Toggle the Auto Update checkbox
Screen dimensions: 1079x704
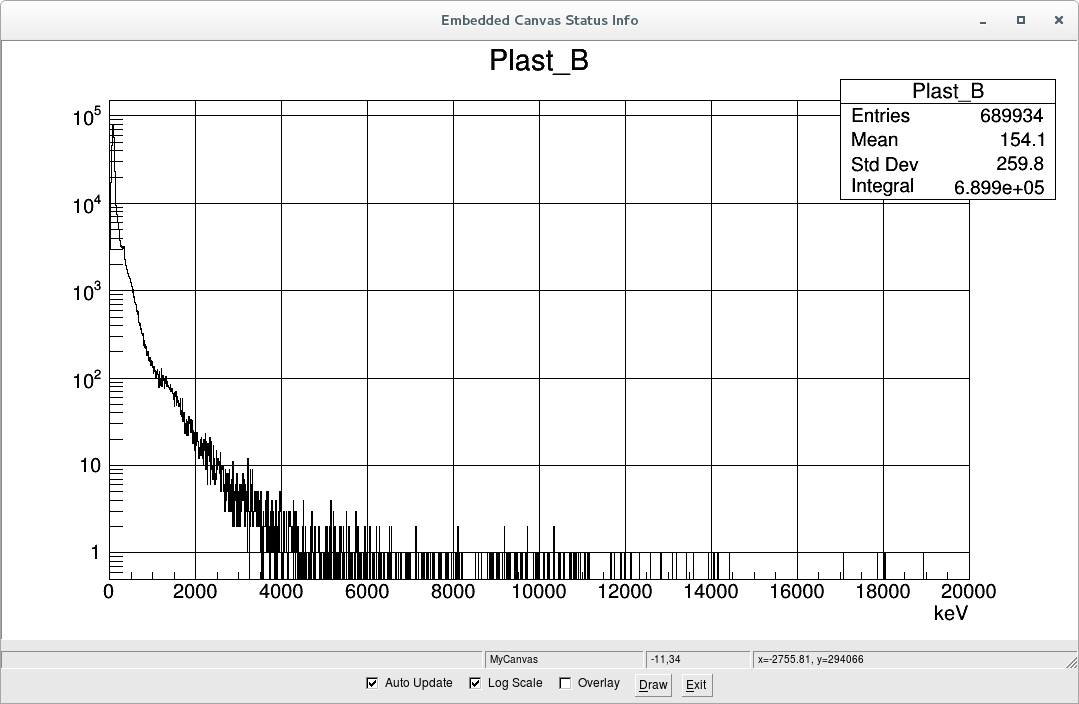click(372, 683)
